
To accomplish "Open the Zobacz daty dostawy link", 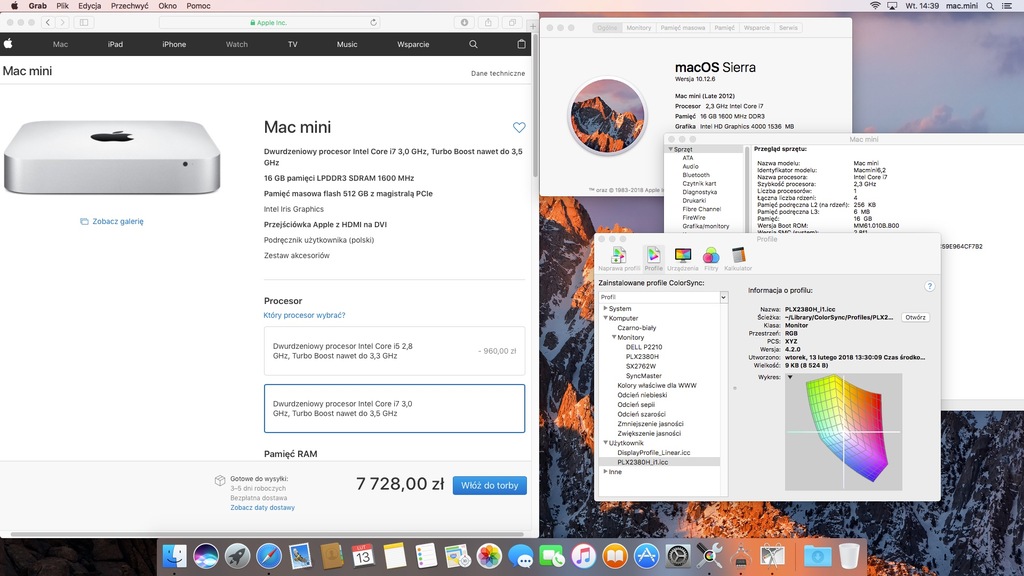I will [263, 507].
